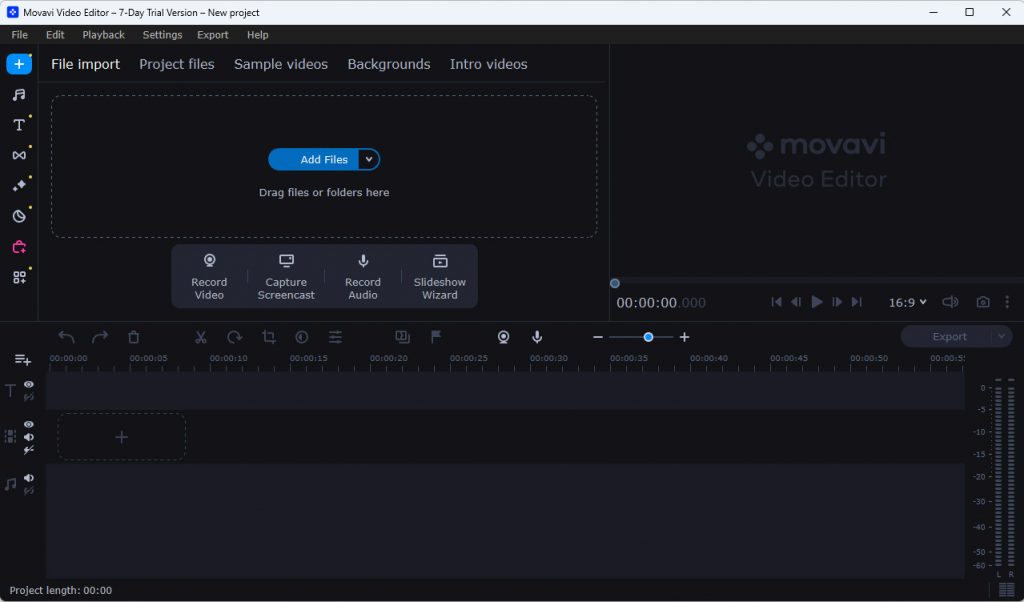Click the preview seek bar handle
The height and width of the screenshot is (602, 1024).
(x=615, y=283)
